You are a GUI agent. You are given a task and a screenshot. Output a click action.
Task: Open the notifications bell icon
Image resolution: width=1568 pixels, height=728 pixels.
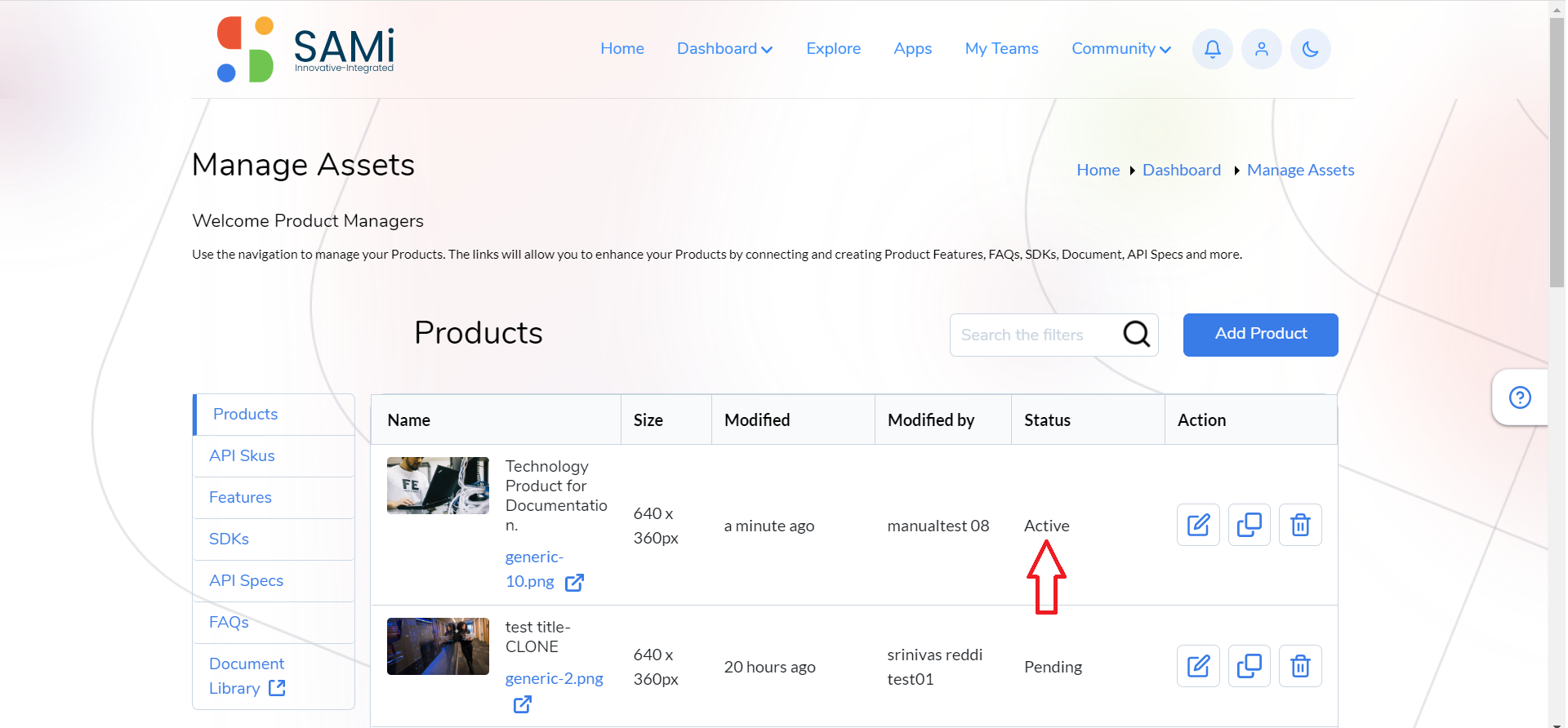tap(1213, 49)
